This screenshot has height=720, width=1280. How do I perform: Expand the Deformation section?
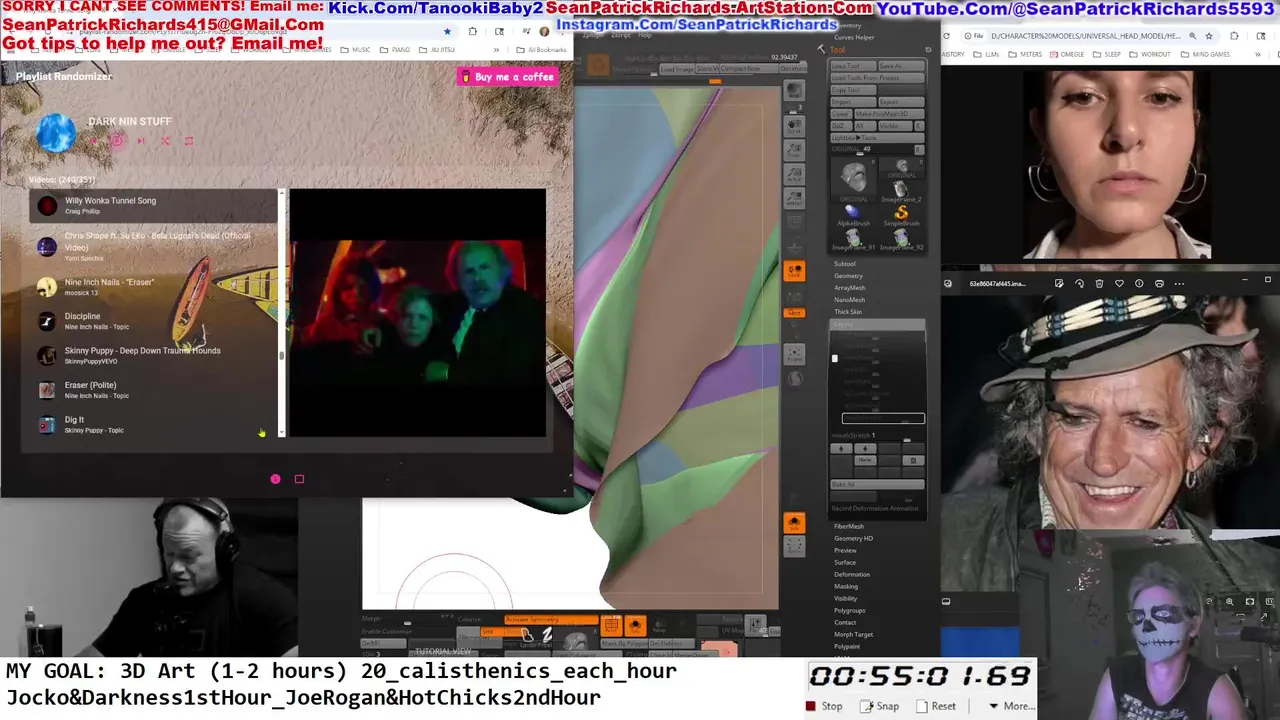[852, 574]
